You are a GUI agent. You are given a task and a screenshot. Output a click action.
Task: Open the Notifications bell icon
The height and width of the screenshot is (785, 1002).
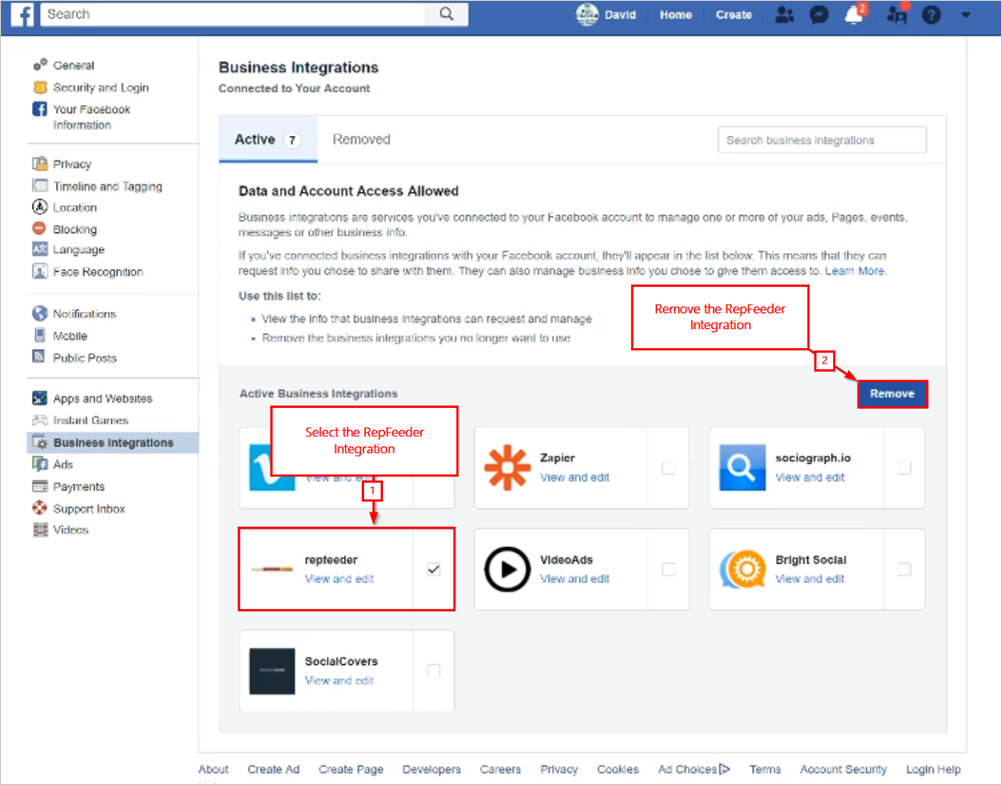(x=854, y=15)
